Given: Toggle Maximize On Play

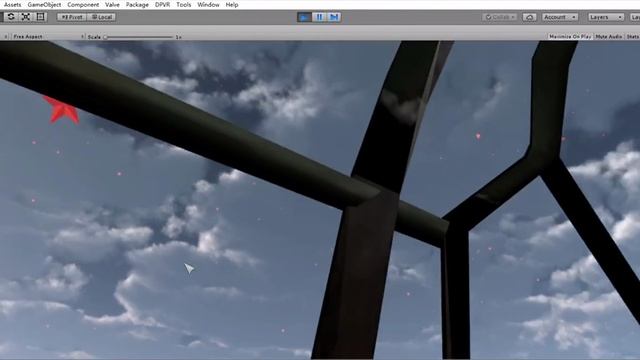Looking at the screenshot, I should pyautogui.click(x=570, y=37).
